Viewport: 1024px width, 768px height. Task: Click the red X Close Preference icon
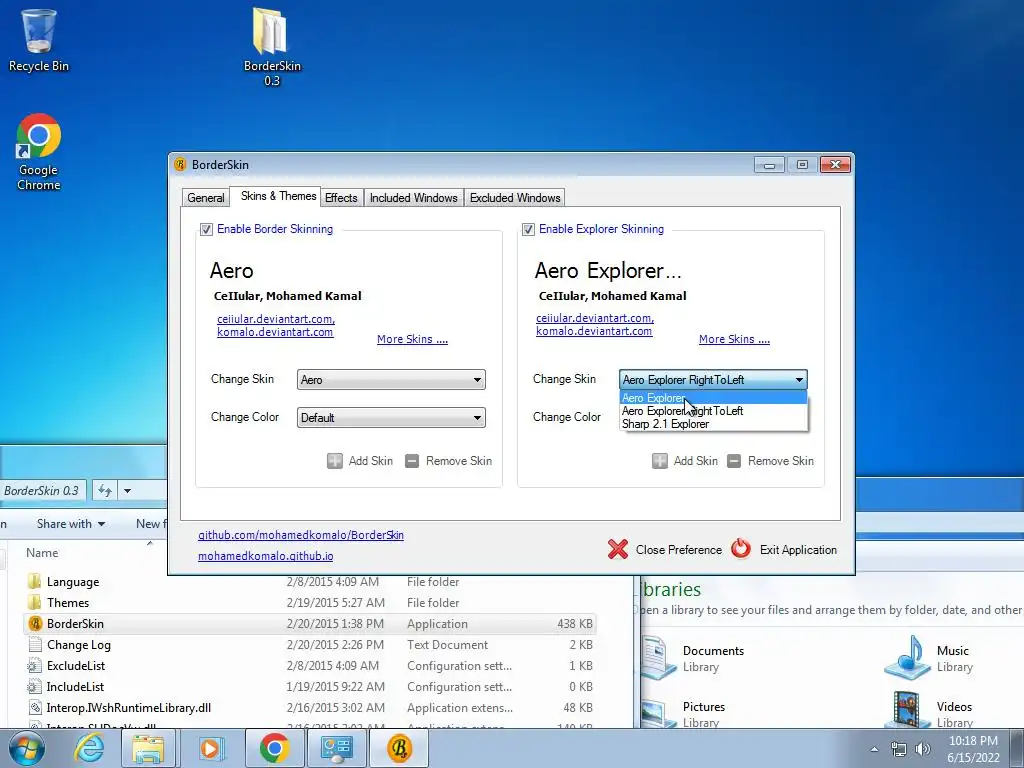pyautogui.click(x=618, y=549)
